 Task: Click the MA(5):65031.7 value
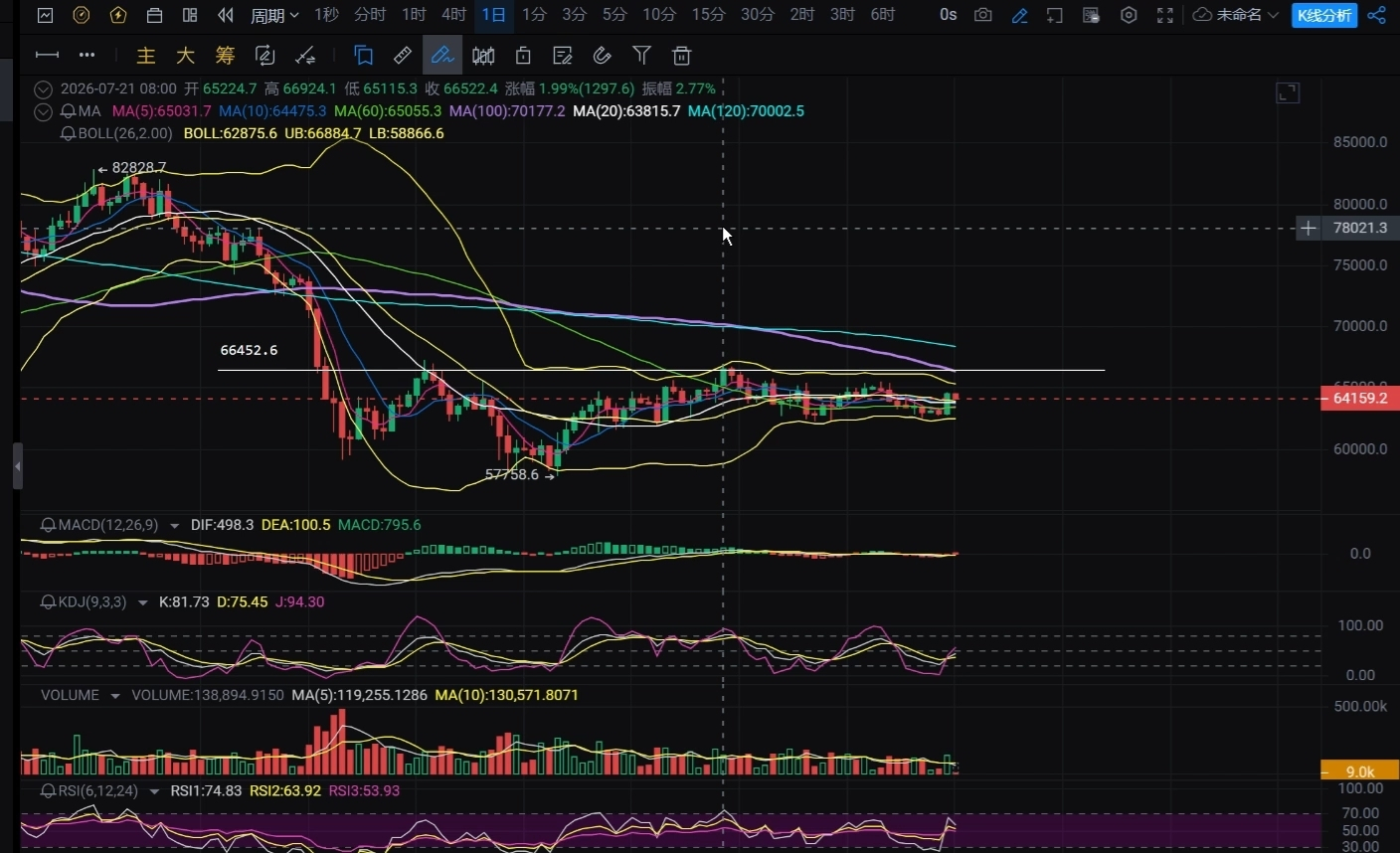161,111
